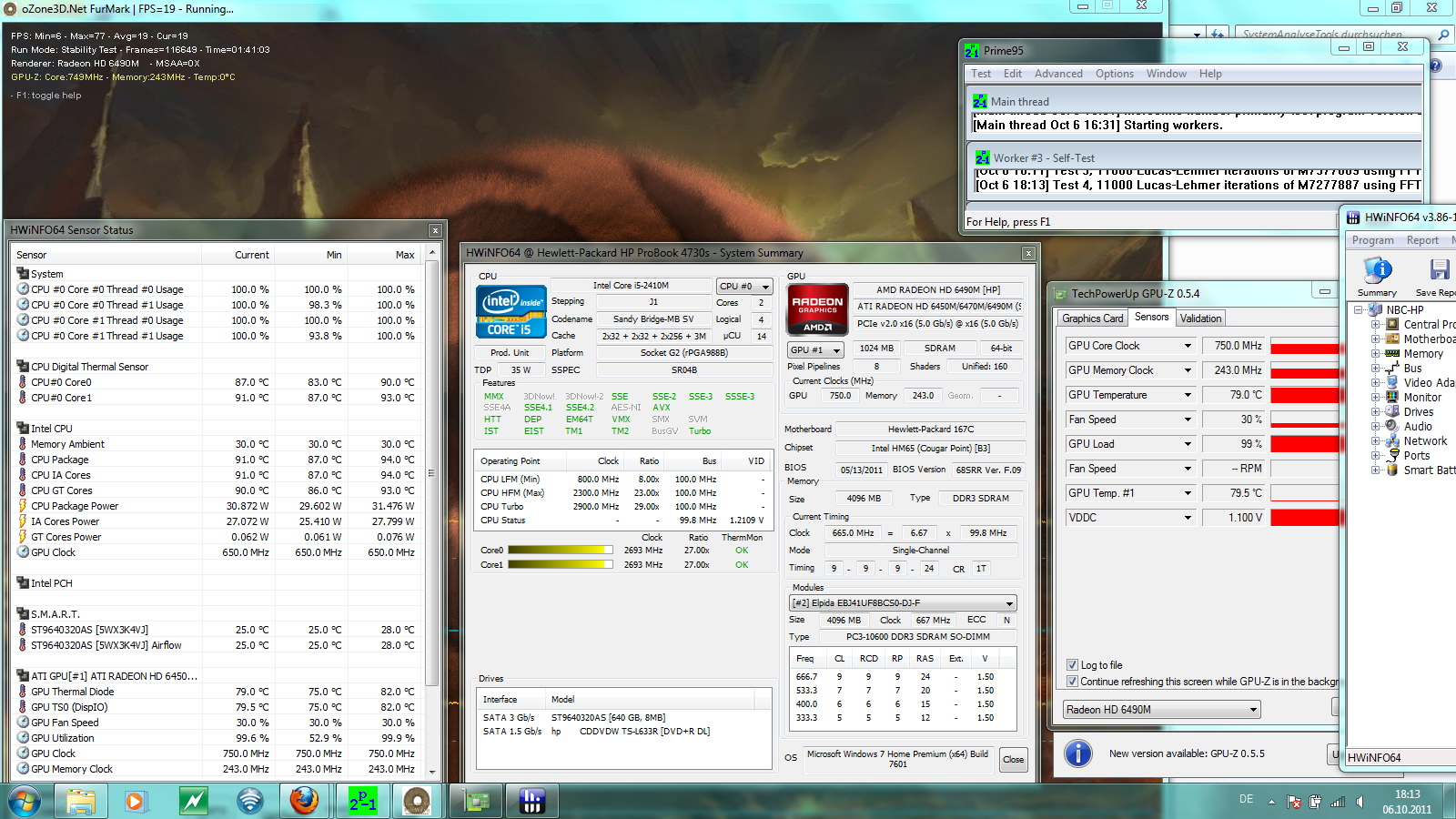Select the CPU Package Power sensor row

pos(217,506)
